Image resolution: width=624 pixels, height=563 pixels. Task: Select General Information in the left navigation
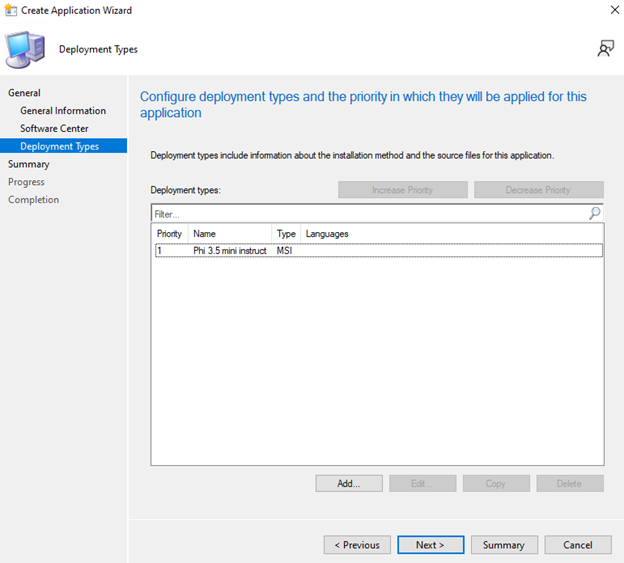pos(63,111)
